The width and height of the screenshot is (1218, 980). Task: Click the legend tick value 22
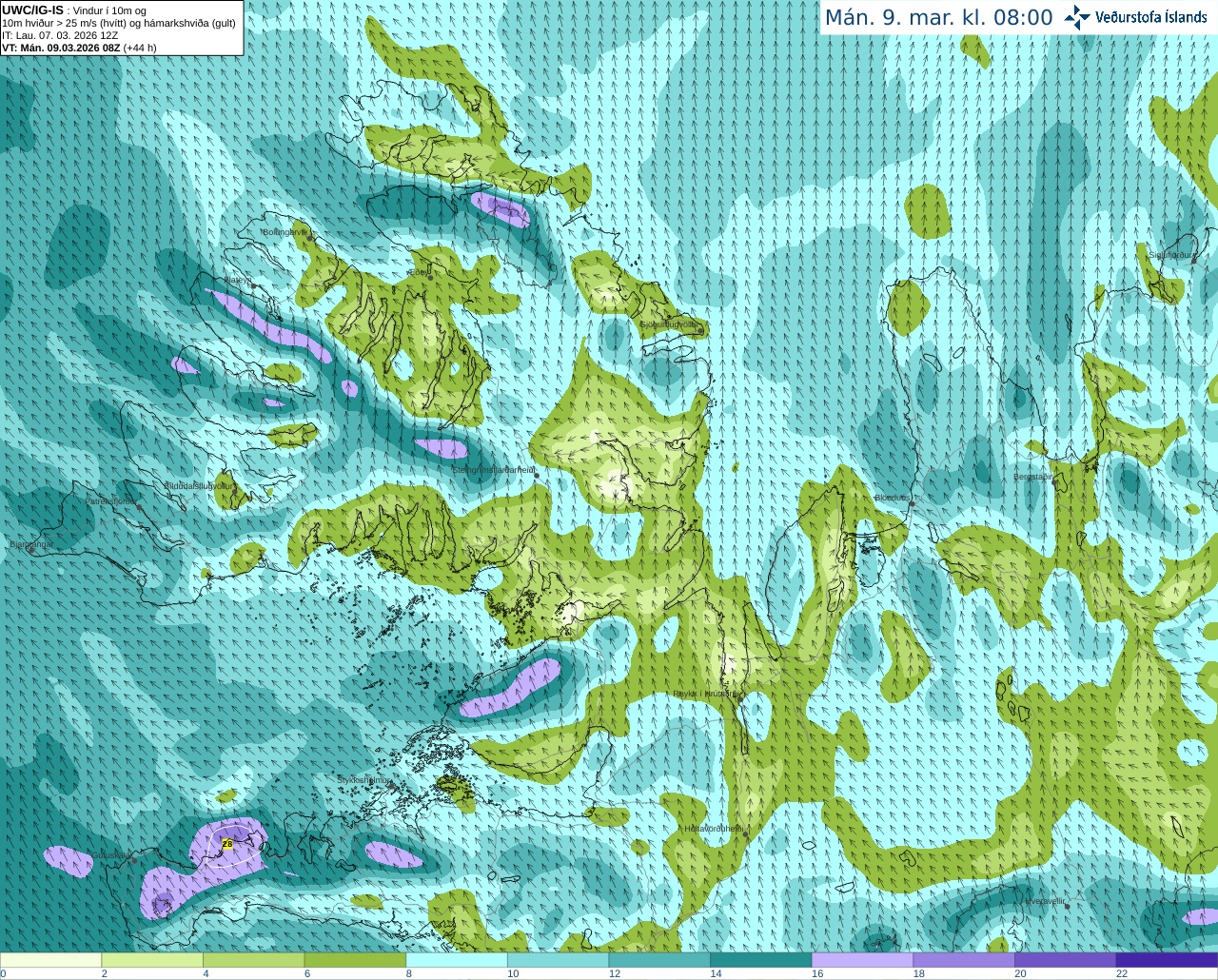[1122, 973]
